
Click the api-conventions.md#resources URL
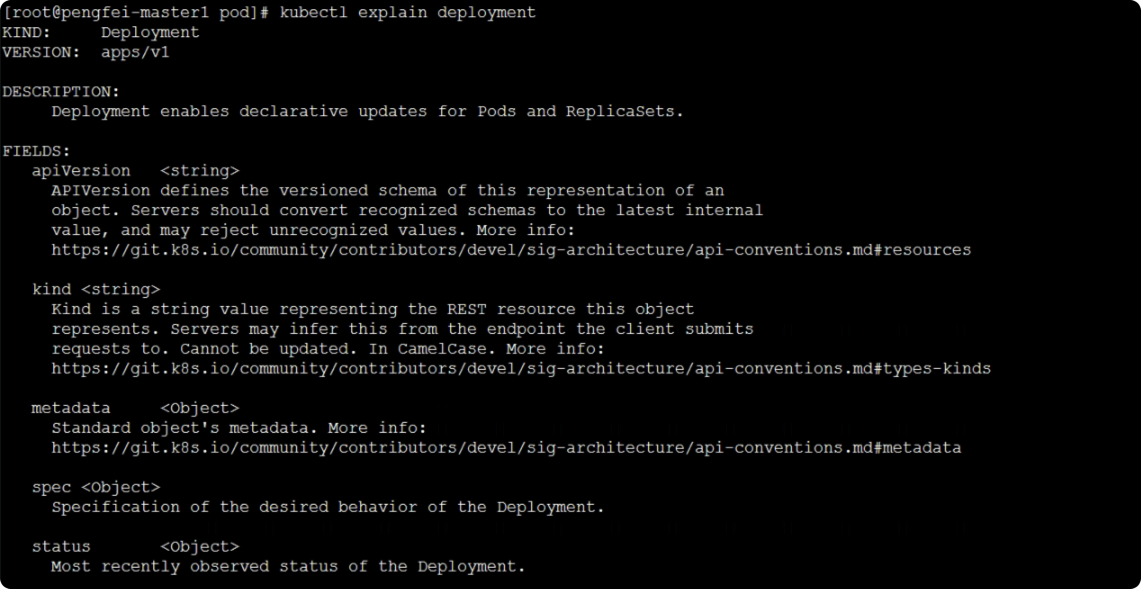[x=511, y=250]
